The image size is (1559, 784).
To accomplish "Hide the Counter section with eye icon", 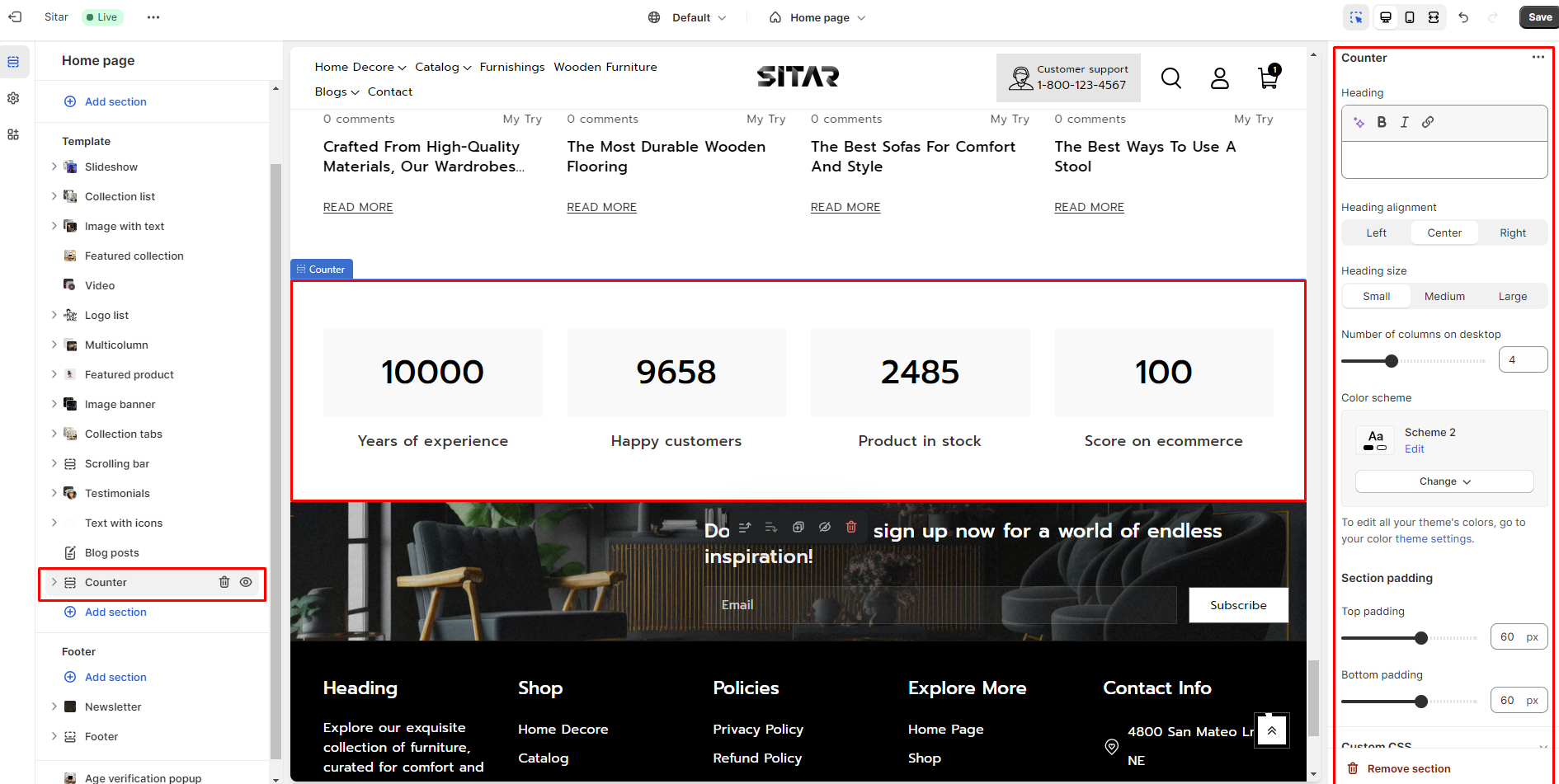I will [246, 582].
